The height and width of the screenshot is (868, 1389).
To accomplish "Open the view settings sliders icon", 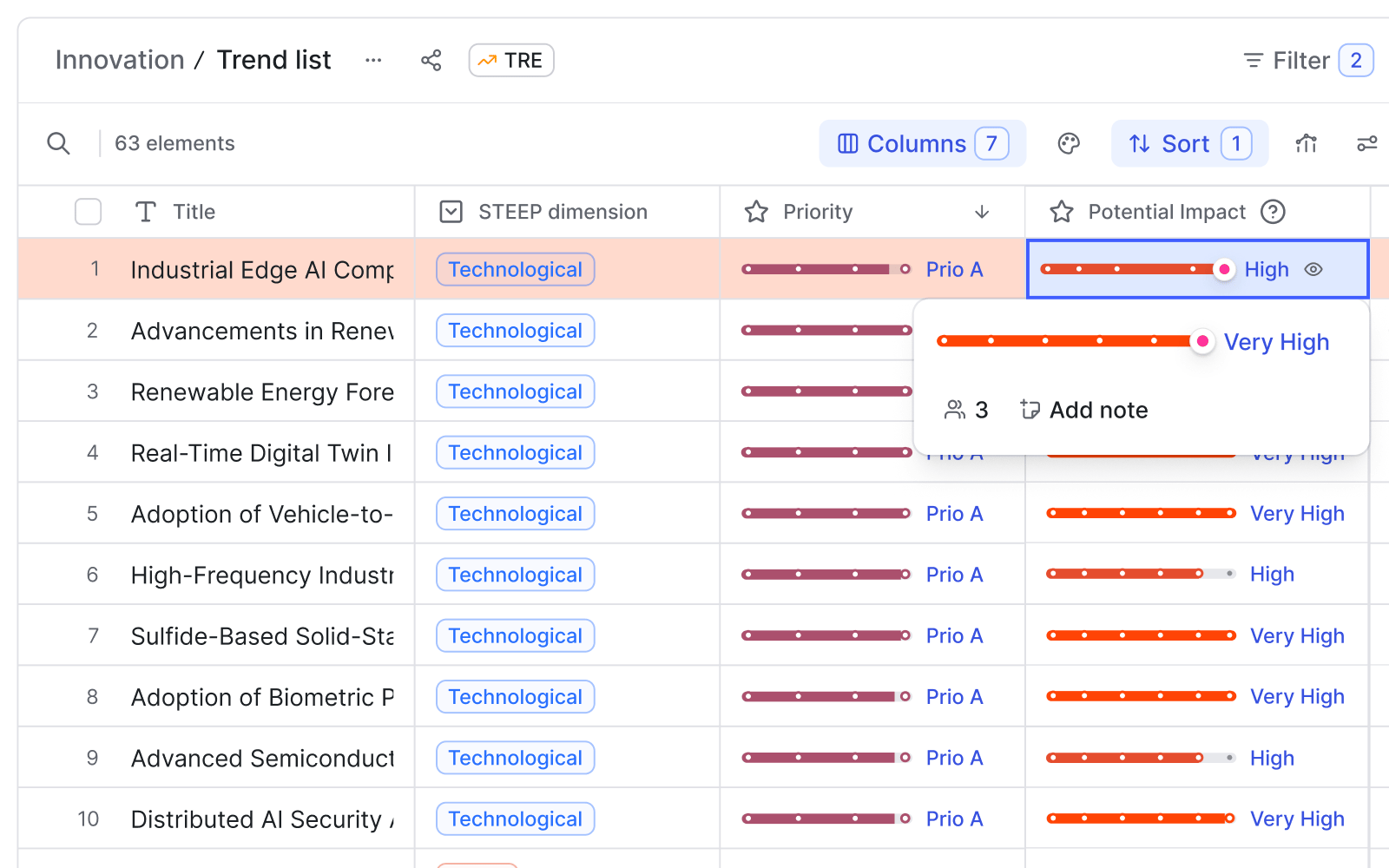I will 1367,143.
